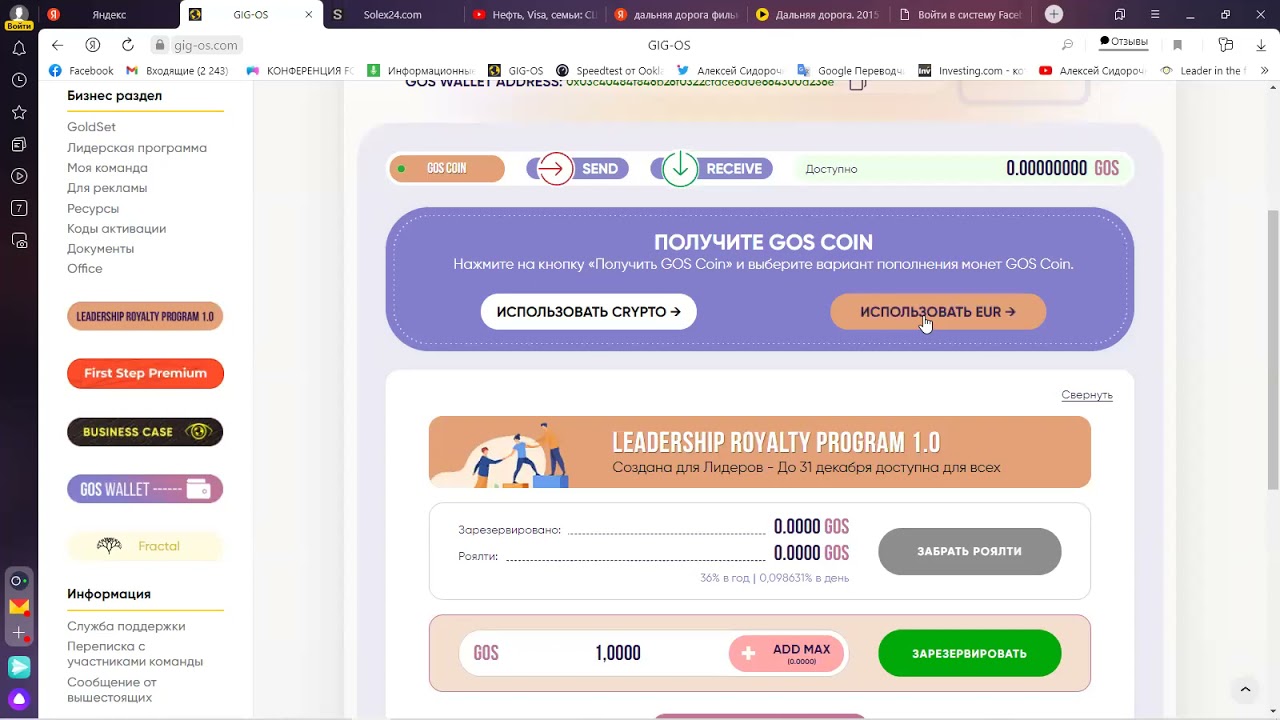Open the Fractal sidebar badge
The image size is (1280, 720).
tap(145, 546)
